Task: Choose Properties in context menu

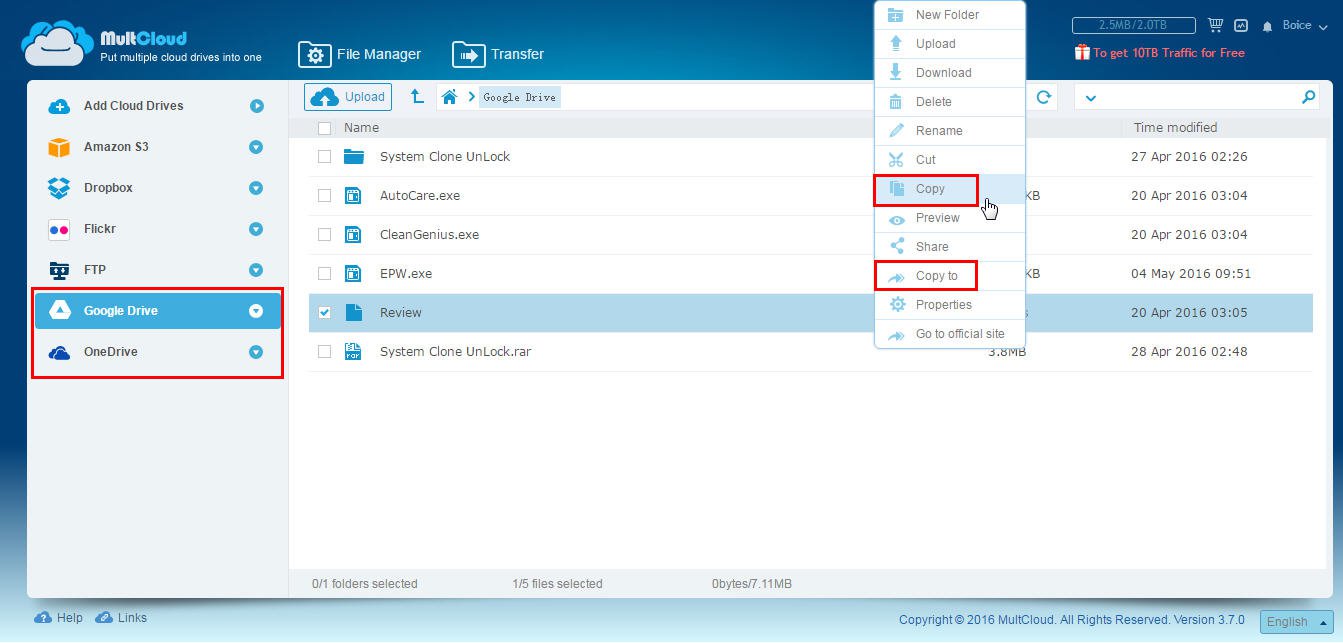Action: click(950, 305)
